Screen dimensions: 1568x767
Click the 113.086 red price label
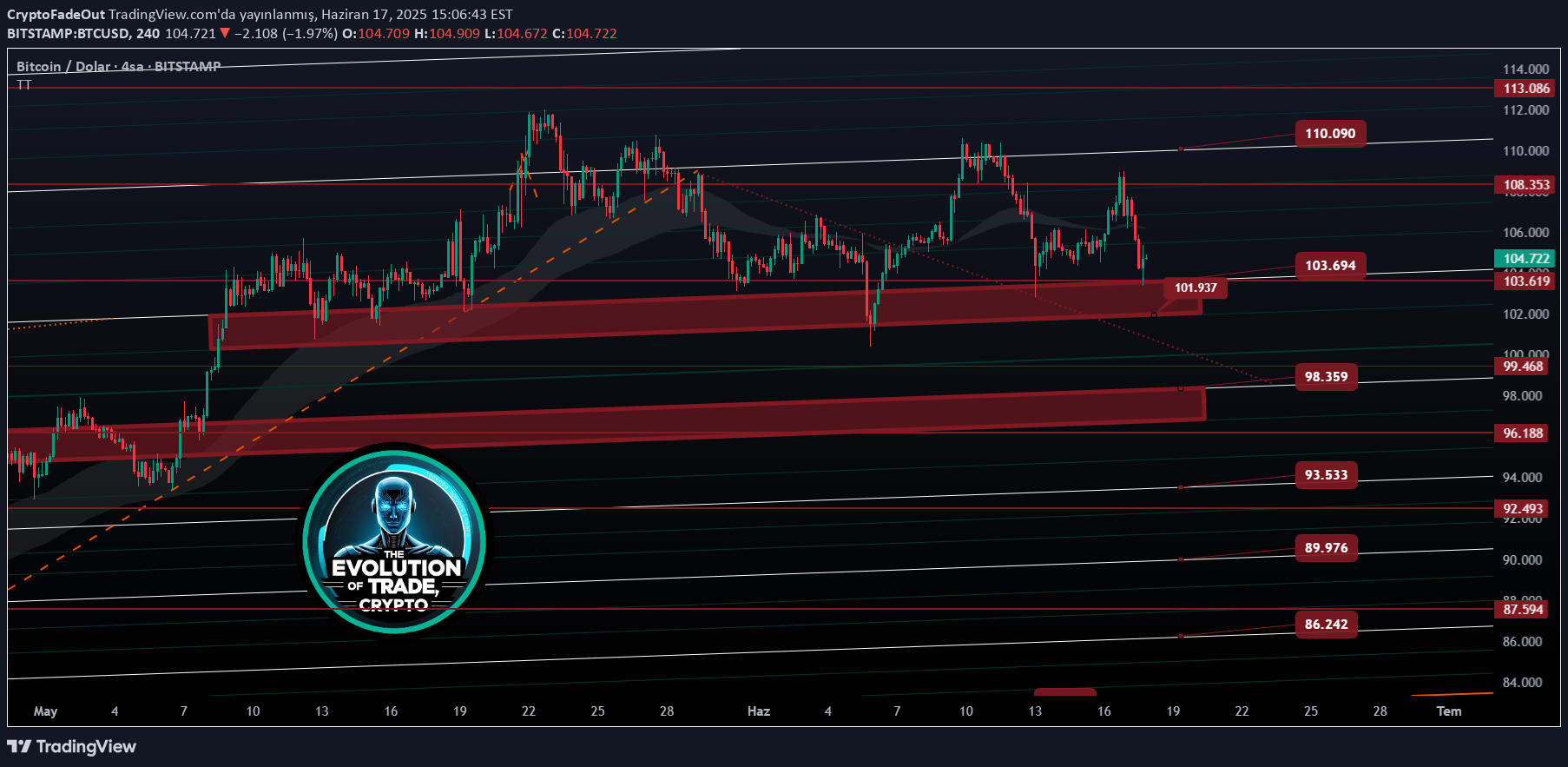pyautogui.click(x=1526, y=89)
